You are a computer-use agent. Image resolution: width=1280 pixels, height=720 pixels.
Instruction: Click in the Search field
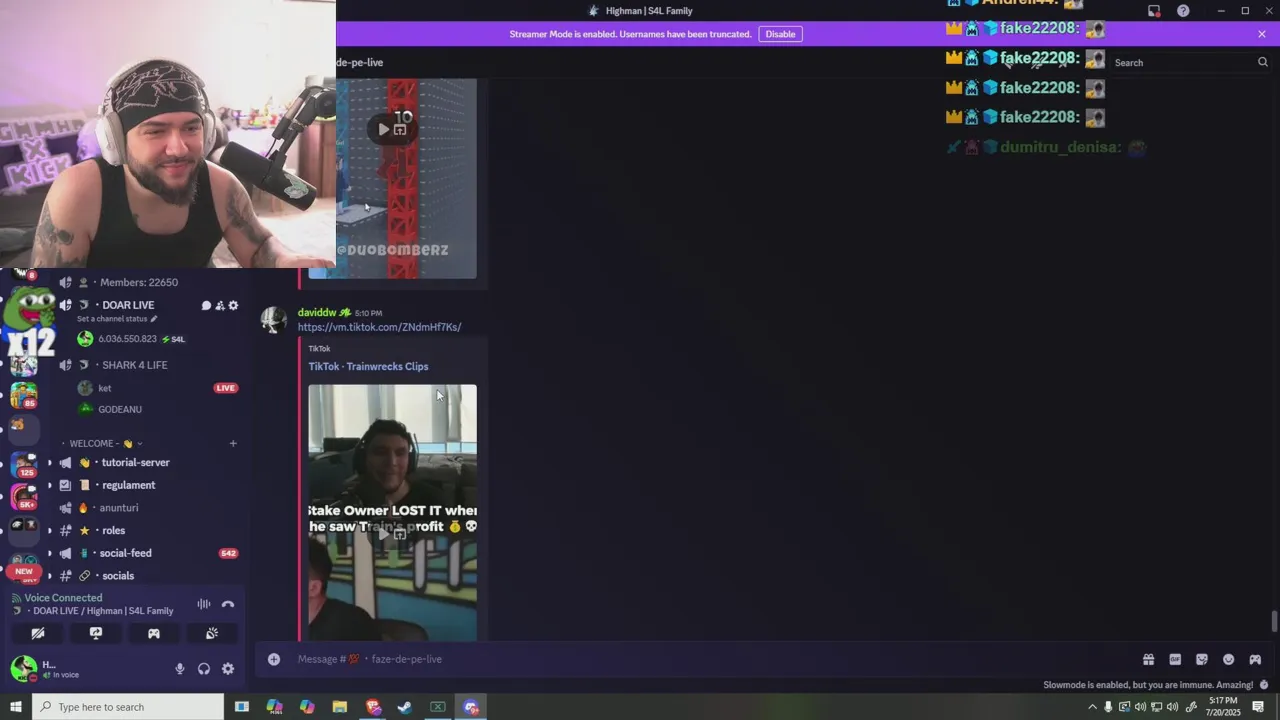(1190, 62)
